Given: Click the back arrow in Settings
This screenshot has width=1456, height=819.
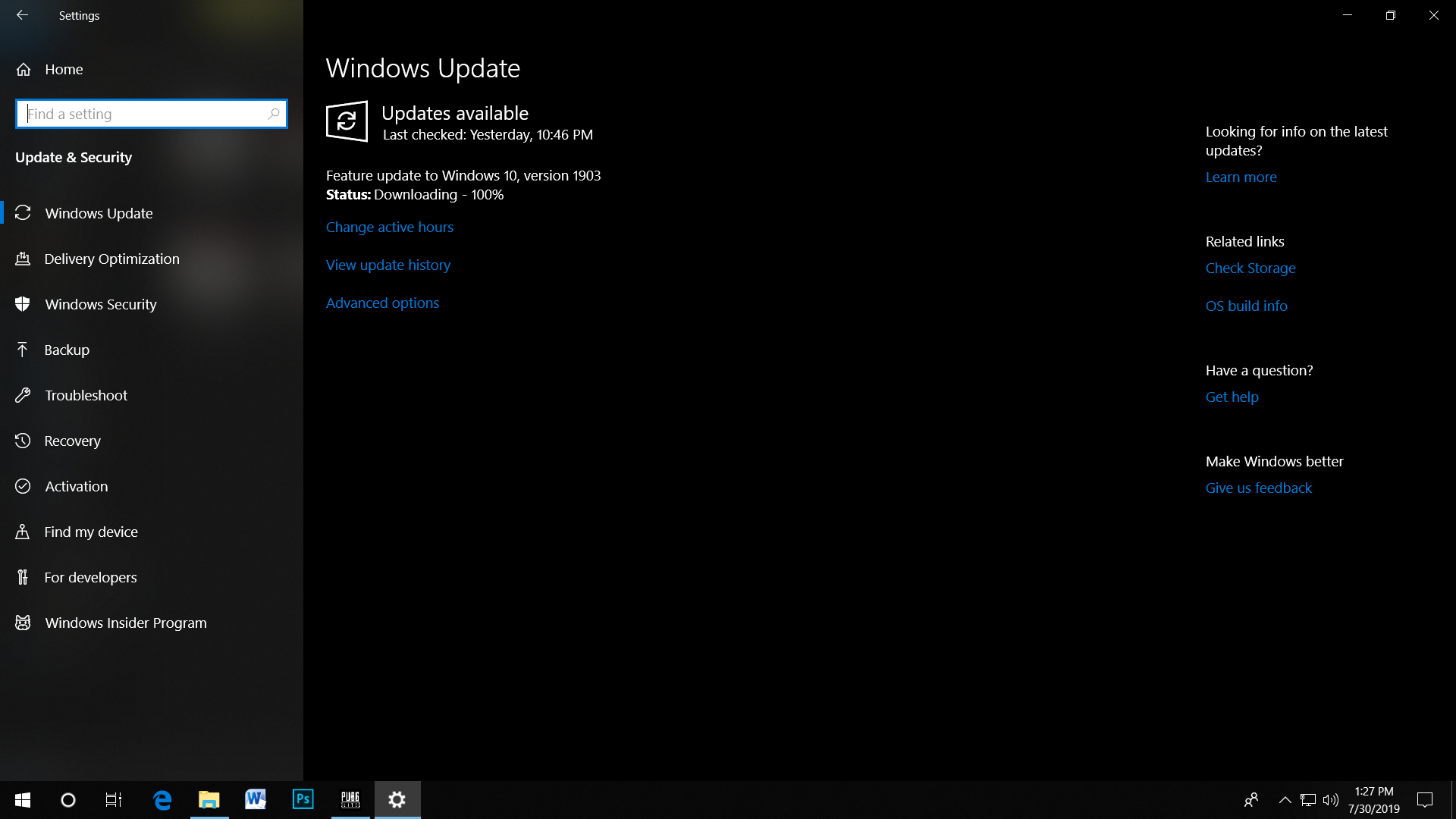Looking at the screenshot, I should point(22,15).
